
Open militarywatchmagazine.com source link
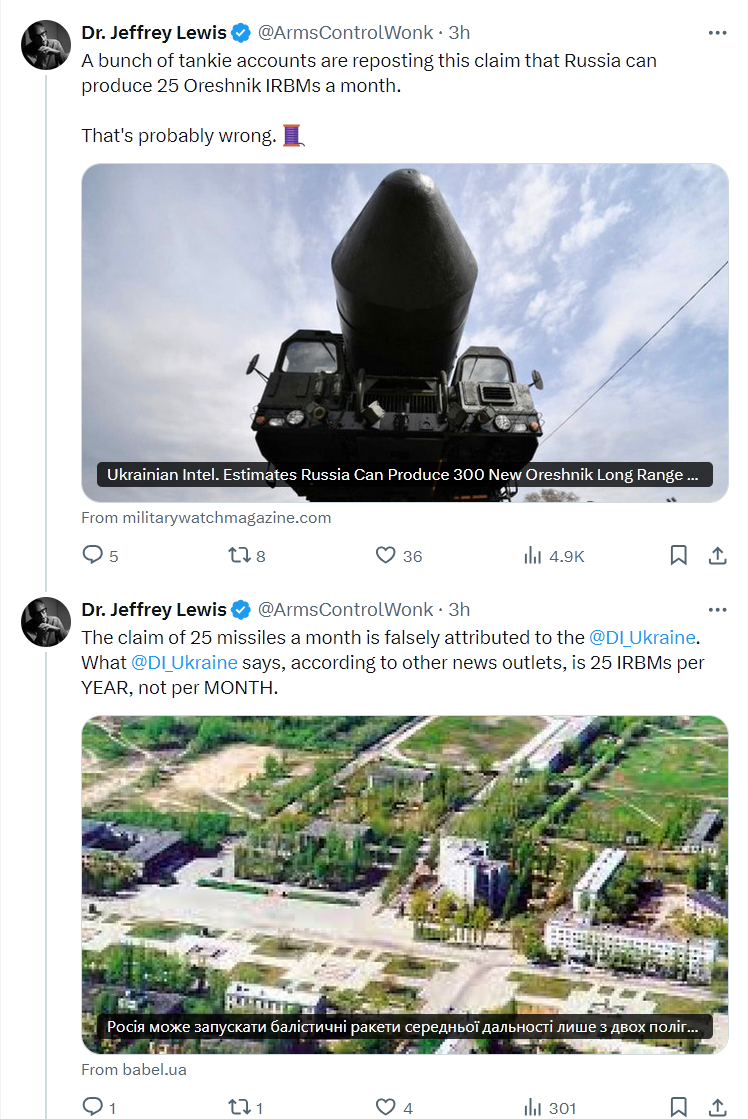tap(206, 518)
